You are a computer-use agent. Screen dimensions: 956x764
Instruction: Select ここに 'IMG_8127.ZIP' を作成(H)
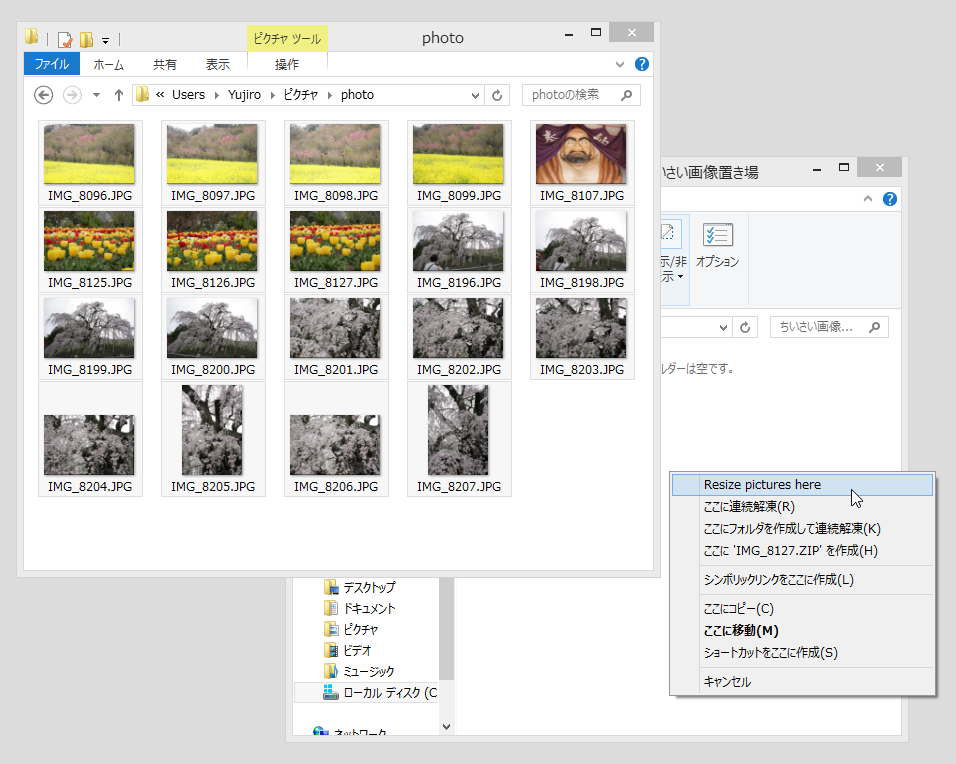click(802, 551)
